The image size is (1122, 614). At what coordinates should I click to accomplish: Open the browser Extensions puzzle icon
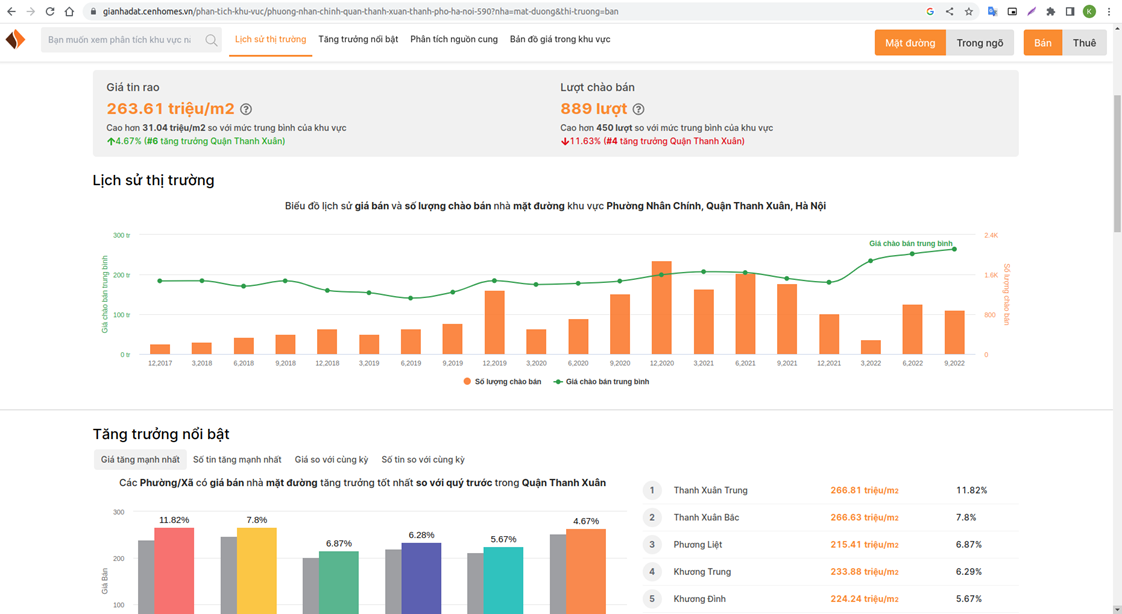1050,12
